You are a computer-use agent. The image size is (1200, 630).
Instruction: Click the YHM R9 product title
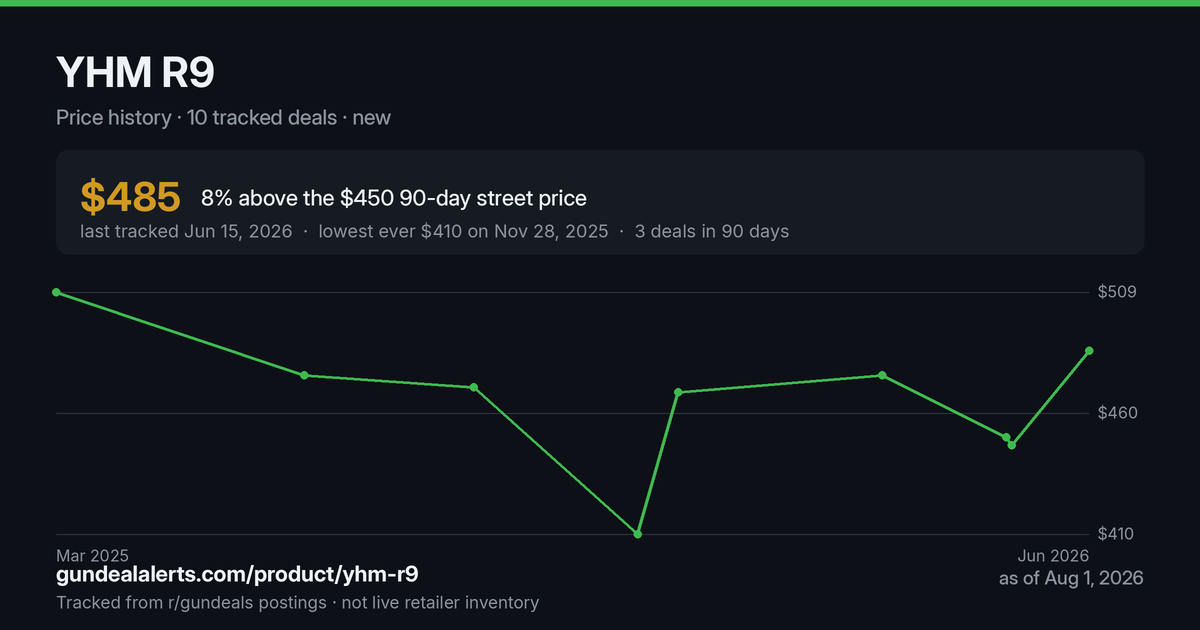[x=135, y=72]
